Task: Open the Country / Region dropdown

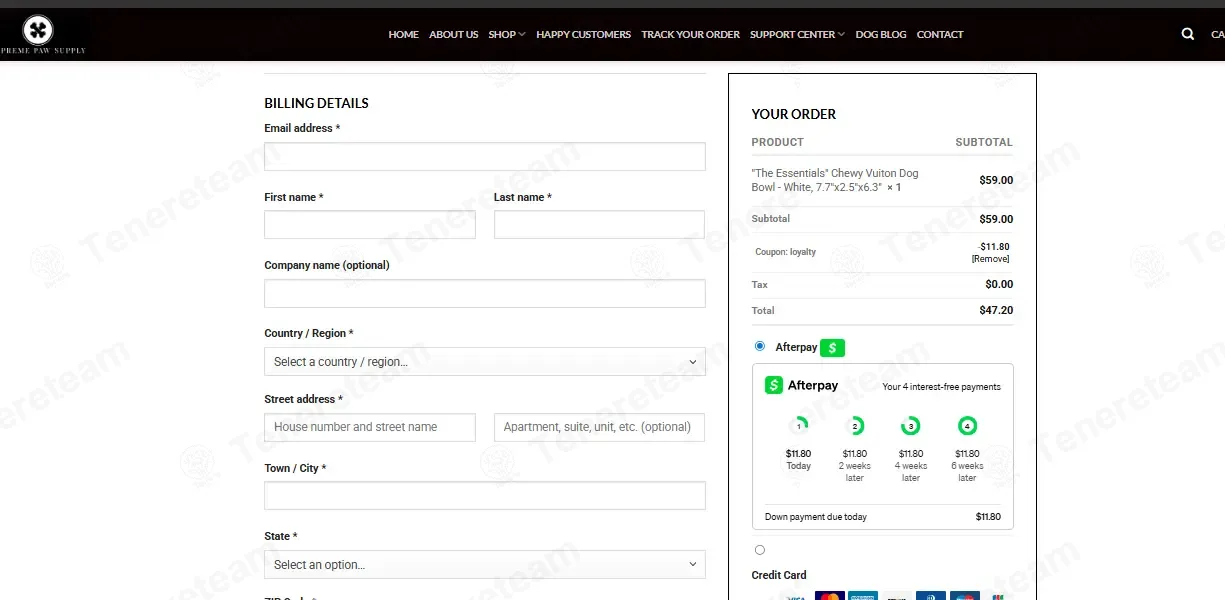Action: pos(485,362)
